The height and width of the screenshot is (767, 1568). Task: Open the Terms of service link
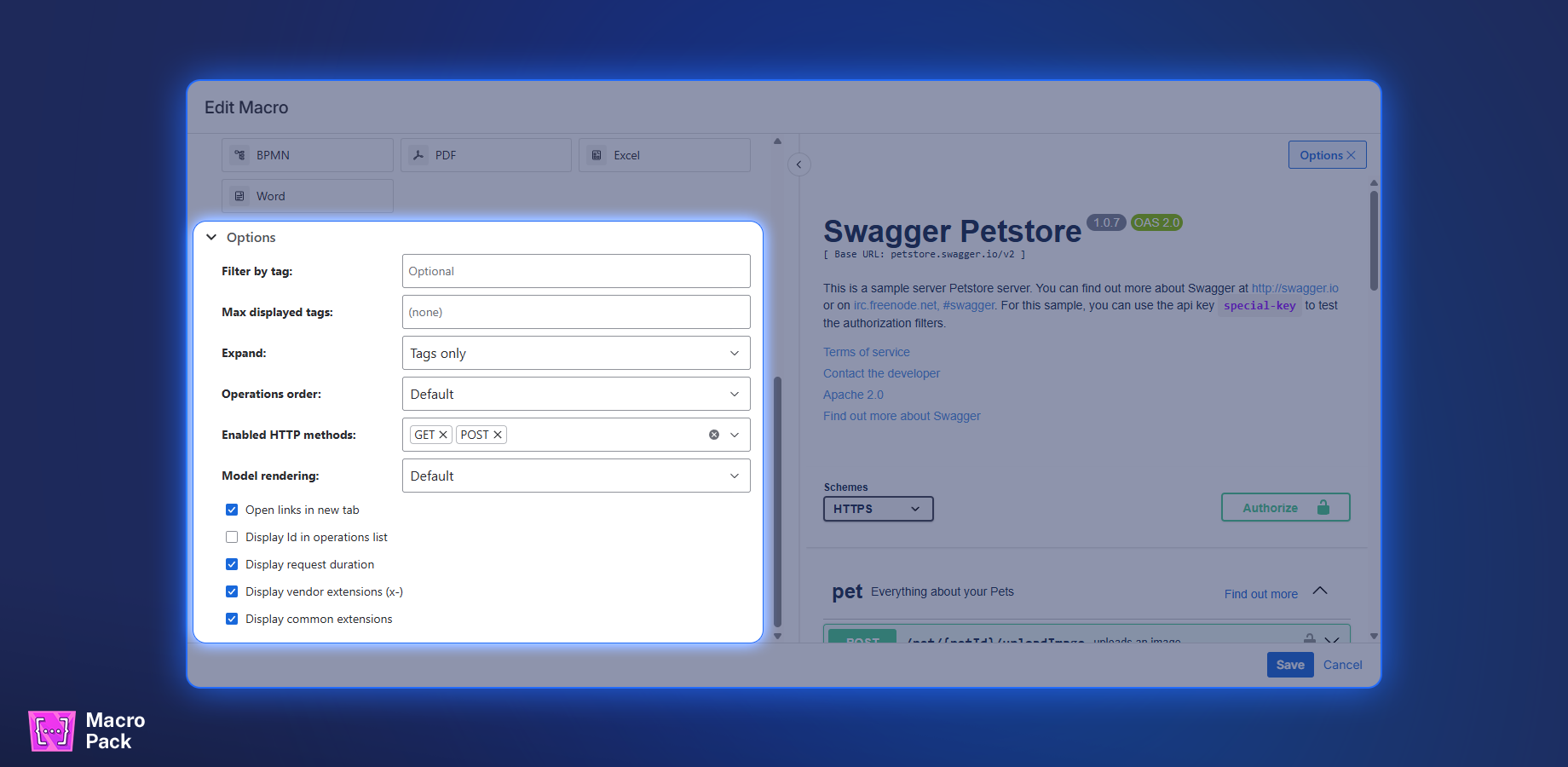tap(867, 352)
